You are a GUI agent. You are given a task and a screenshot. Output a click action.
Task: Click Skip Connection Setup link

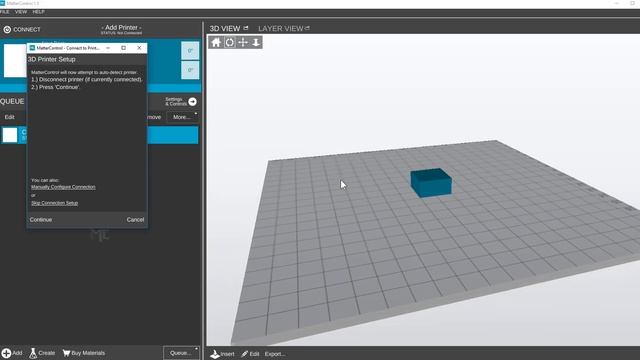click(x=54, y=203)
